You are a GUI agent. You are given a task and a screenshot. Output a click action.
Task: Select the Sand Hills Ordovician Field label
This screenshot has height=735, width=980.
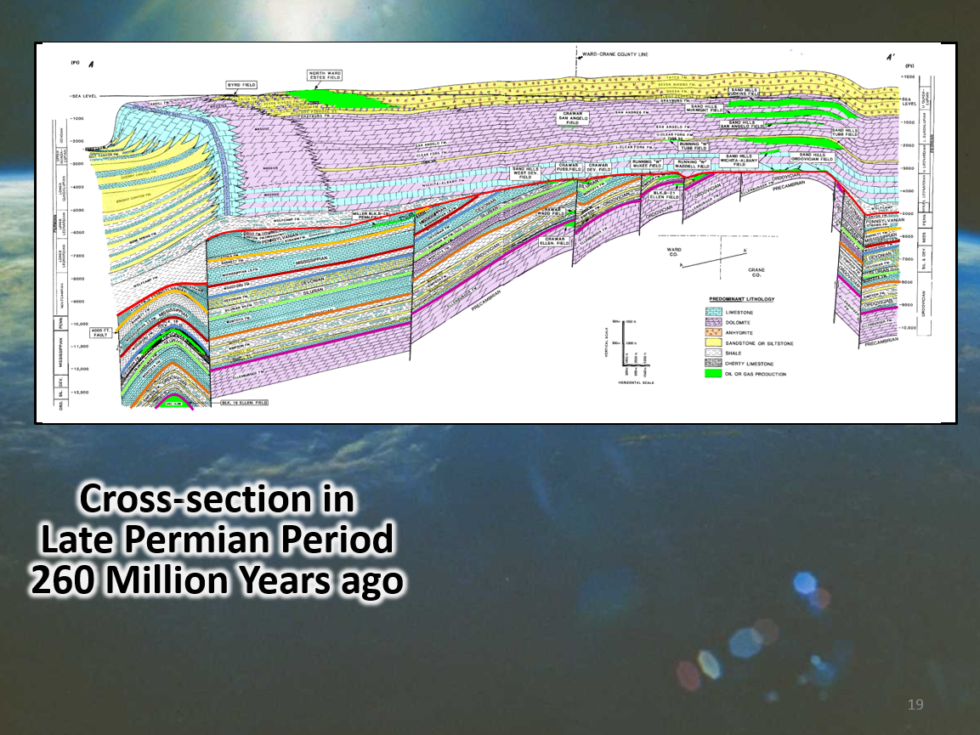click(x=811, y=157)
